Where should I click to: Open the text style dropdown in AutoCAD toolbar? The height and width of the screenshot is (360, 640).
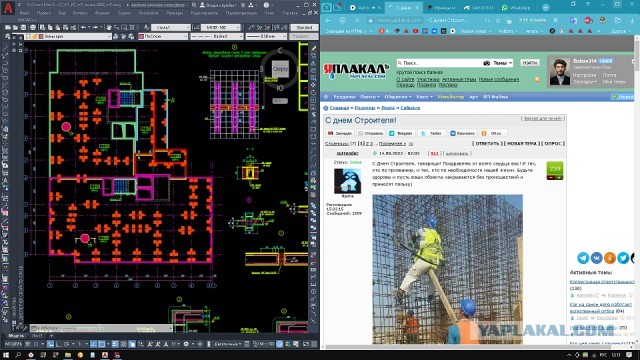[x=170, y=27]
